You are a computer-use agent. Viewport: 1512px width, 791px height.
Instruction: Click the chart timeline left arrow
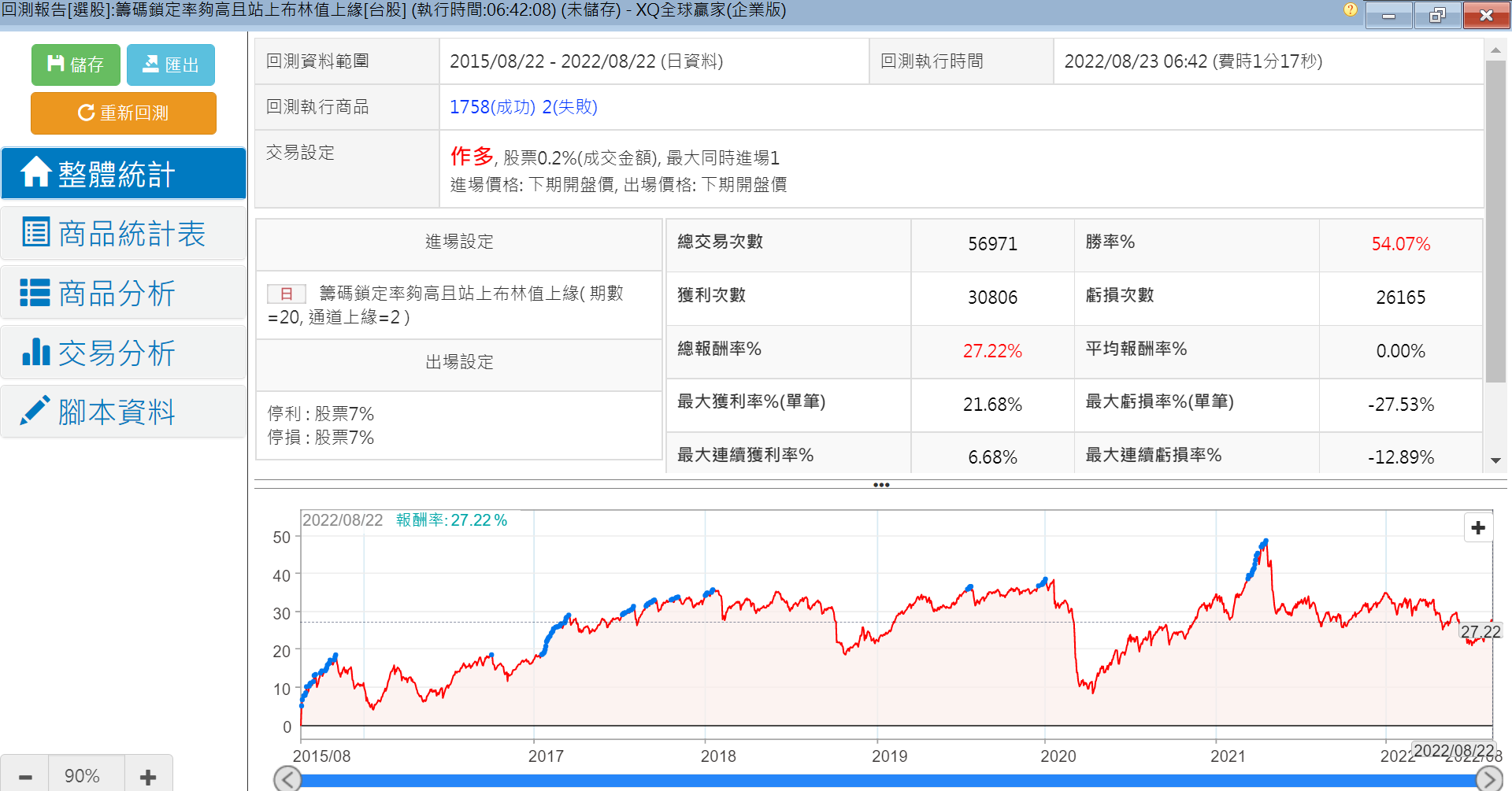287,779
